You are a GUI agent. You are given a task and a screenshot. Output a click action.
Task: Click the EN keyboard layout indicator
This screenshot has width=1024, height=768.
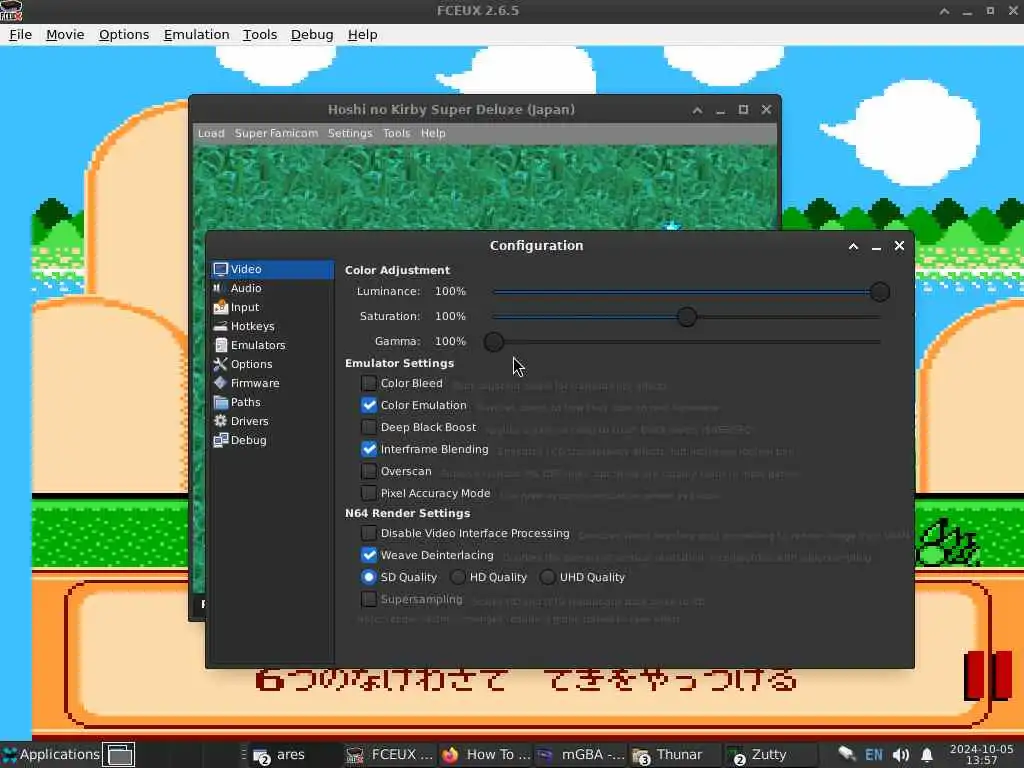click(x=874, y=755)
